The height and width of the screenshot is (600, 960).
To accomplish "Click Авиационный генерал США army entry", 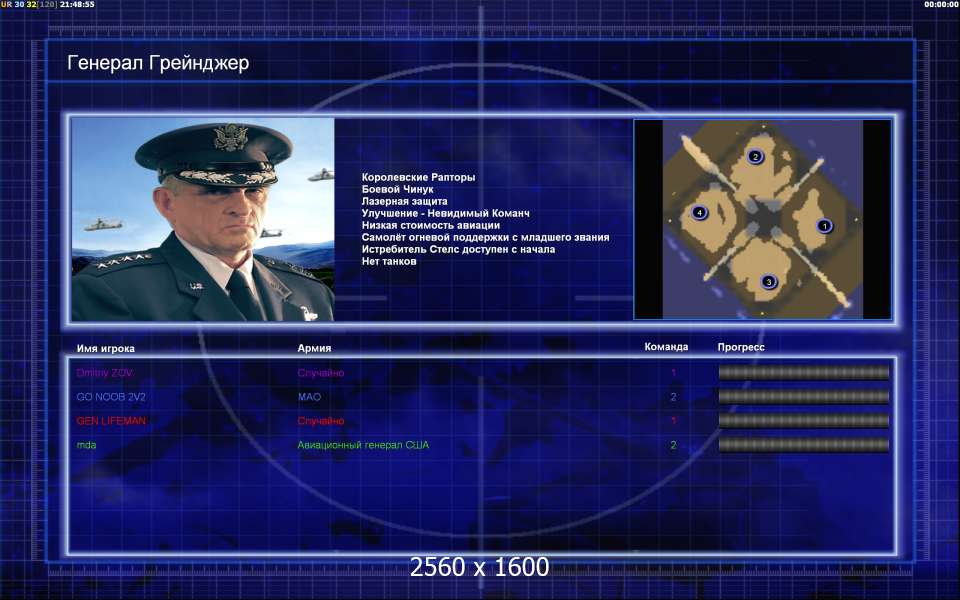I will (363, 445).
